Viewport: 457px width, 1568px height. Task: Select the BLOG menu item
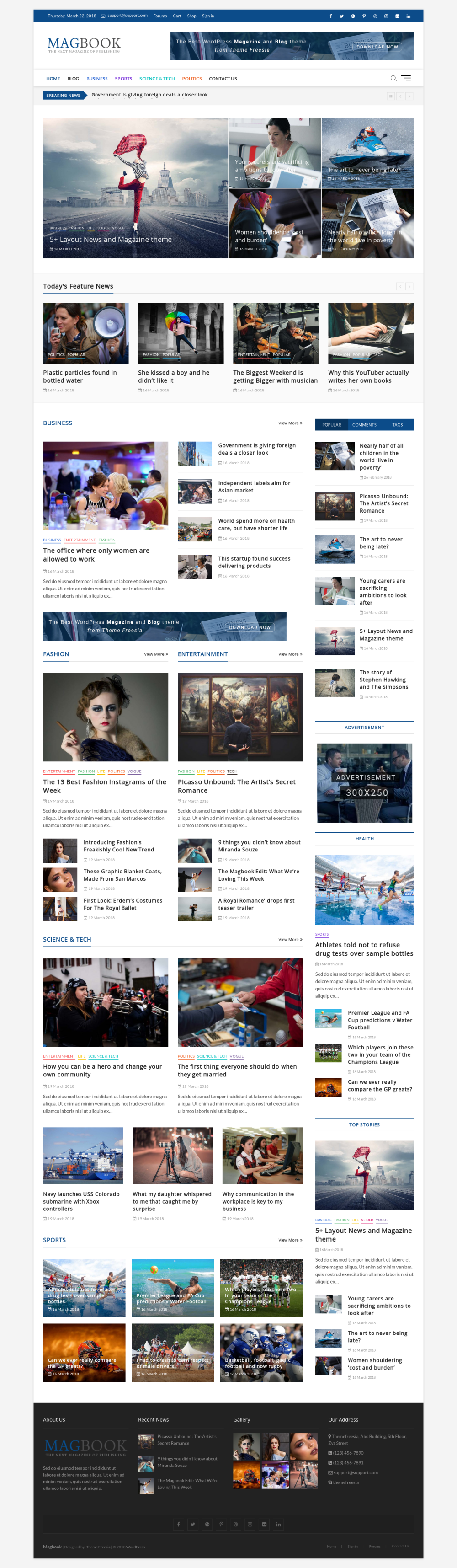pos(73,79)
